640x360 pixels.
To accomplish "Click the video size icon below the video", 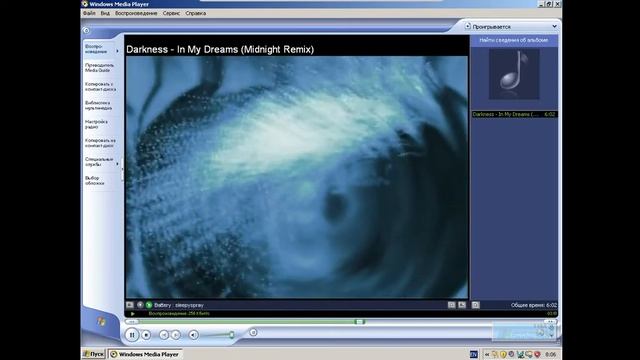I will point(451,305).
